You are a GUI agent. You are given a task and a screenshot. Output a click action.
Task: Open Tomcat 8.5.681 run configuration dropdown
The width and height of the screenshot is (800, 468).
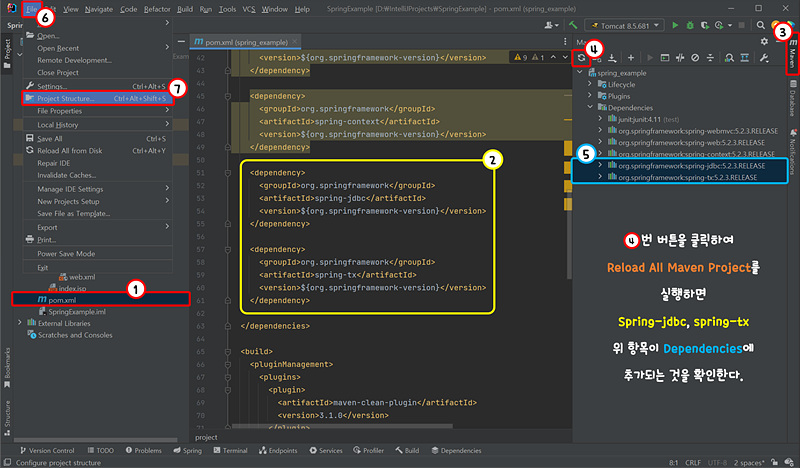click(x=625, y=25)
